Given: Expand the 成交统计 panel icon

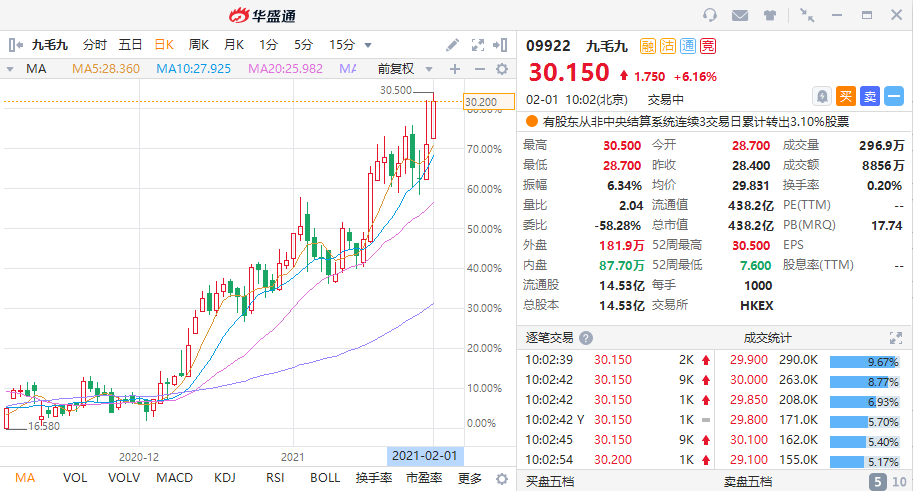Looking at the screenshot, I should pyautogui.click(x=896, y=338).
